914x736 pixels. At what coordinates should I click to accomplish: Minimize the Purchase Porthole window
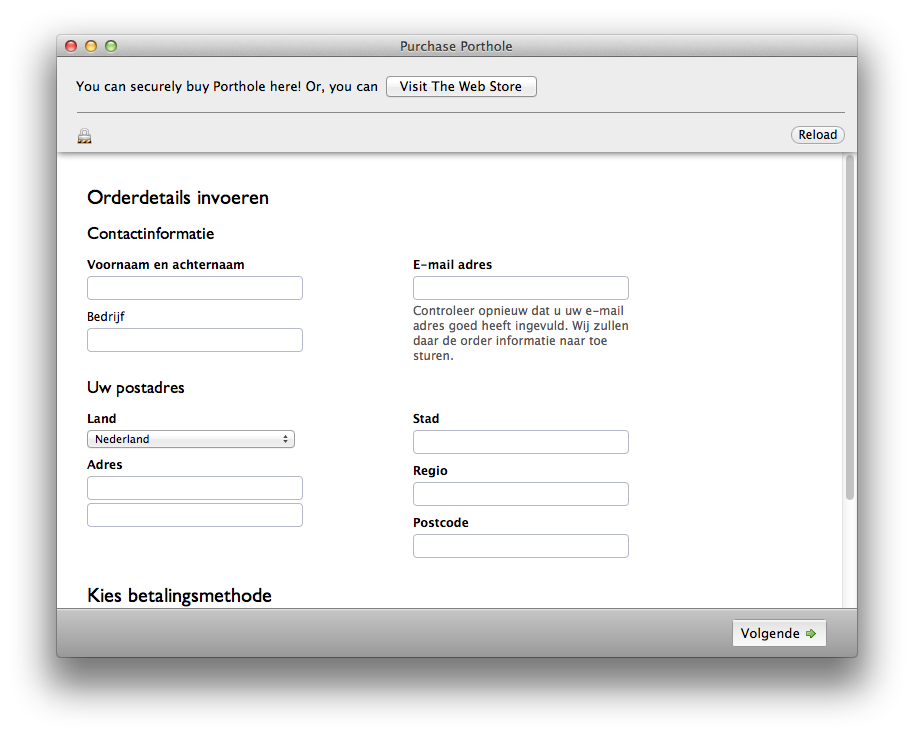click(x=91, y=46)
